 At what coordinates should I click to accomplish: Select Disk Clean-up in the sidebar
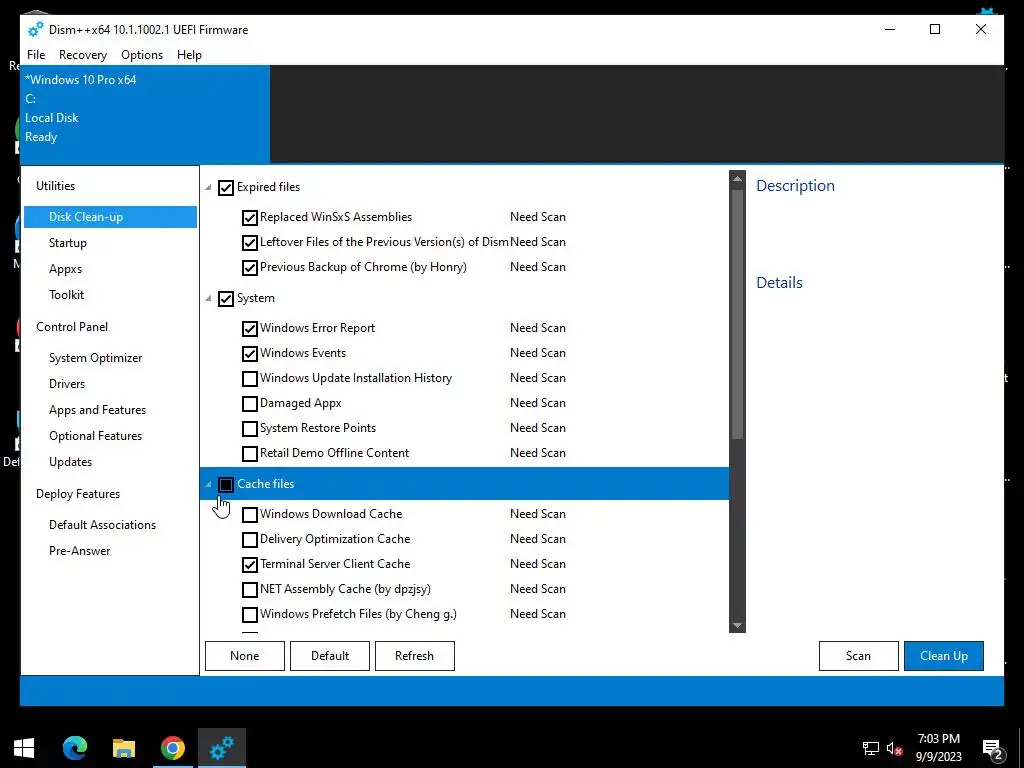coord(110,217)
